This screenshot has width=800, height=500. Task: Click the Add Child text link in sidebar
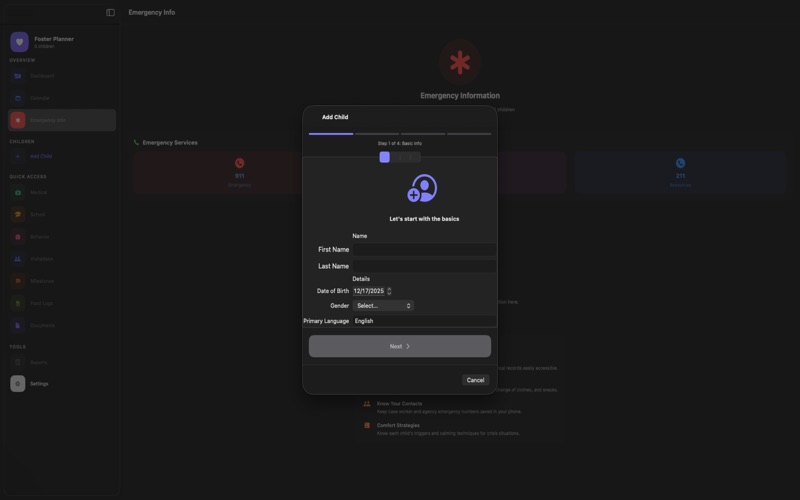[41, 156]
